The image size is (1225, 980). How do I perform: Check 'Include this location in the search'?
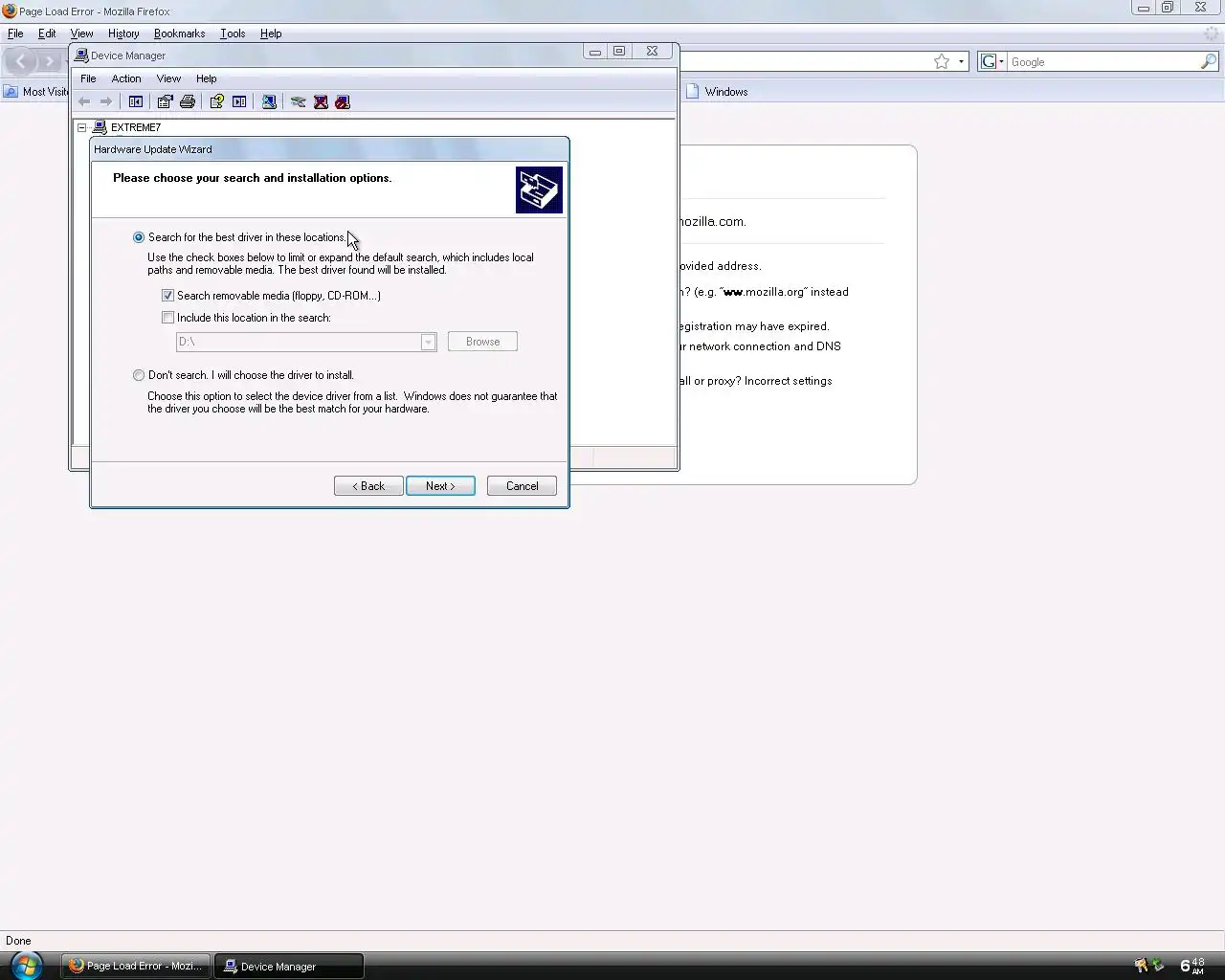tap(168, 318)
